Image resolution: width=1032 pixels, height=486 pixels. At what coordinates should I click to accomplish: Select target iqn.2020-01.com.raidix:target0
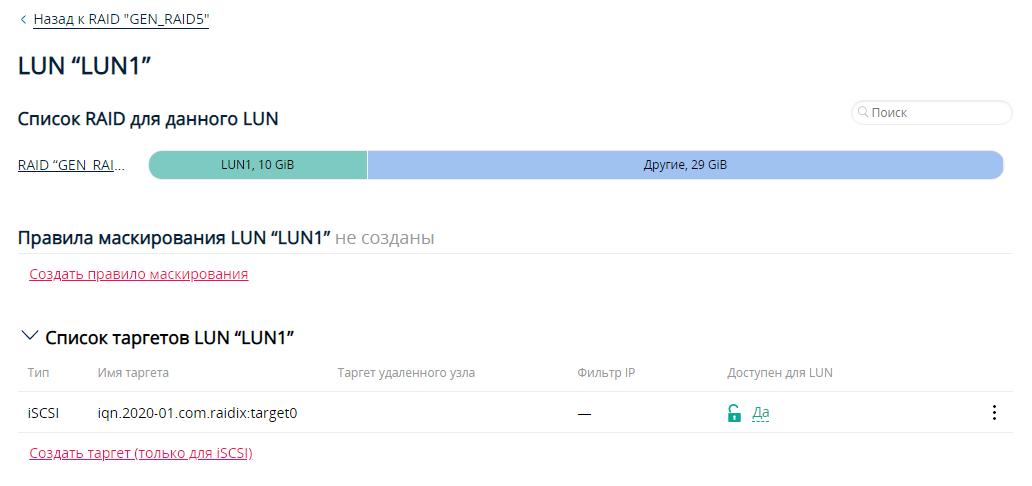(198, 413)
